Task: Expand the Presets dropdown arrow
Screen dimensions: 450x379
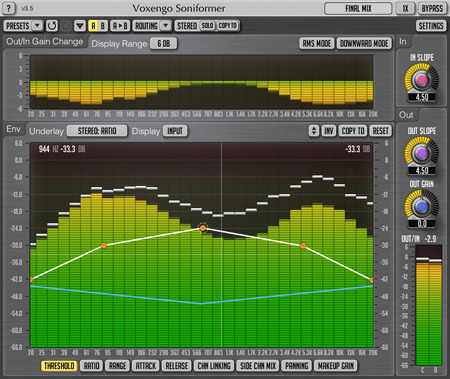Action: [x=37, y=26]
